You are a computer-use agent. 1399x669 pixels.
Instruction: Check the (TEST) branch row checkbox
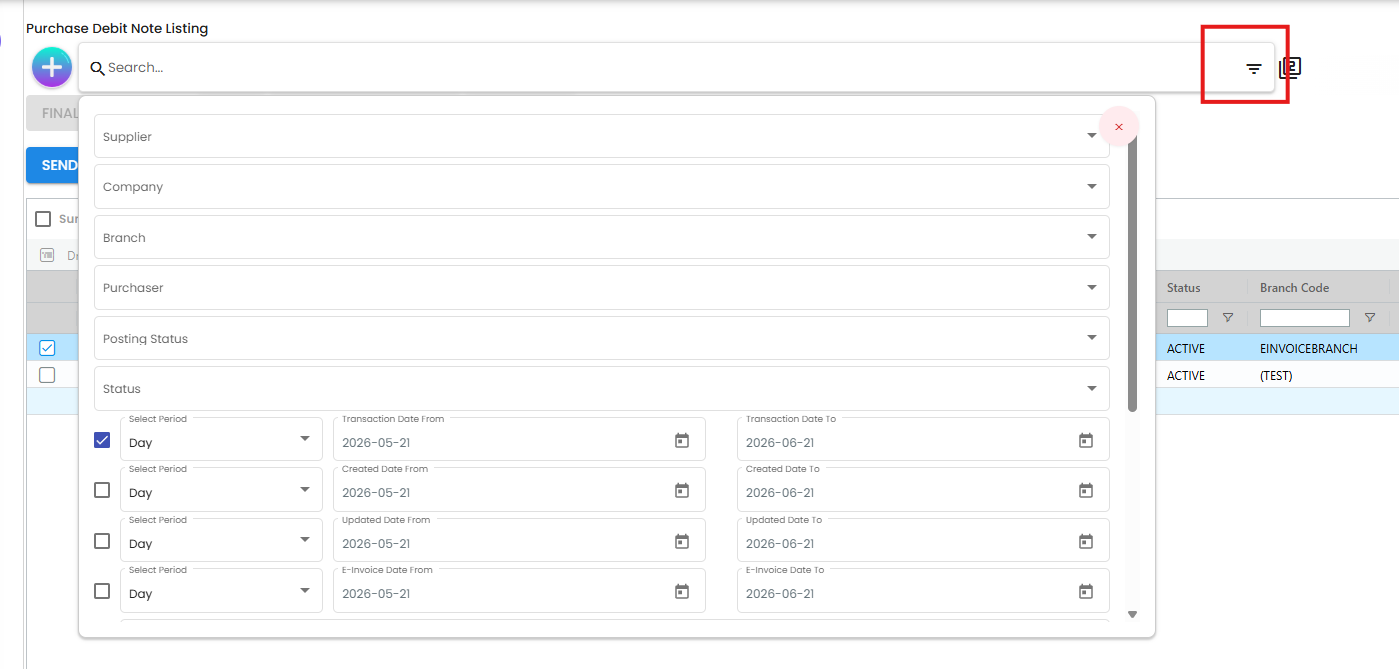tap(47, 375)
